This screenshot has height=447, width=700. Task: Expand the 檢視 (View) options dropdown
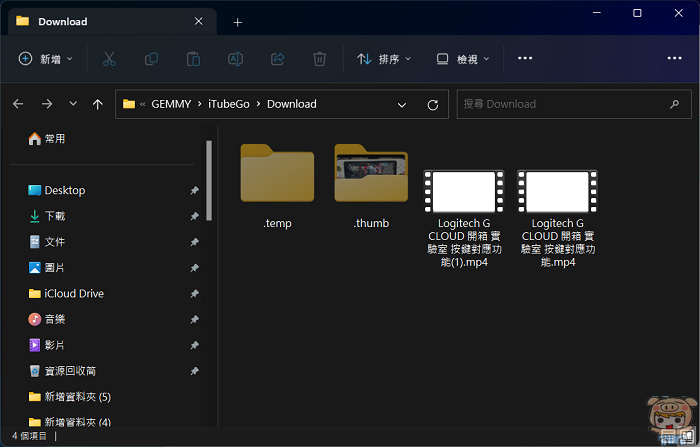click(x=463, y=59)
